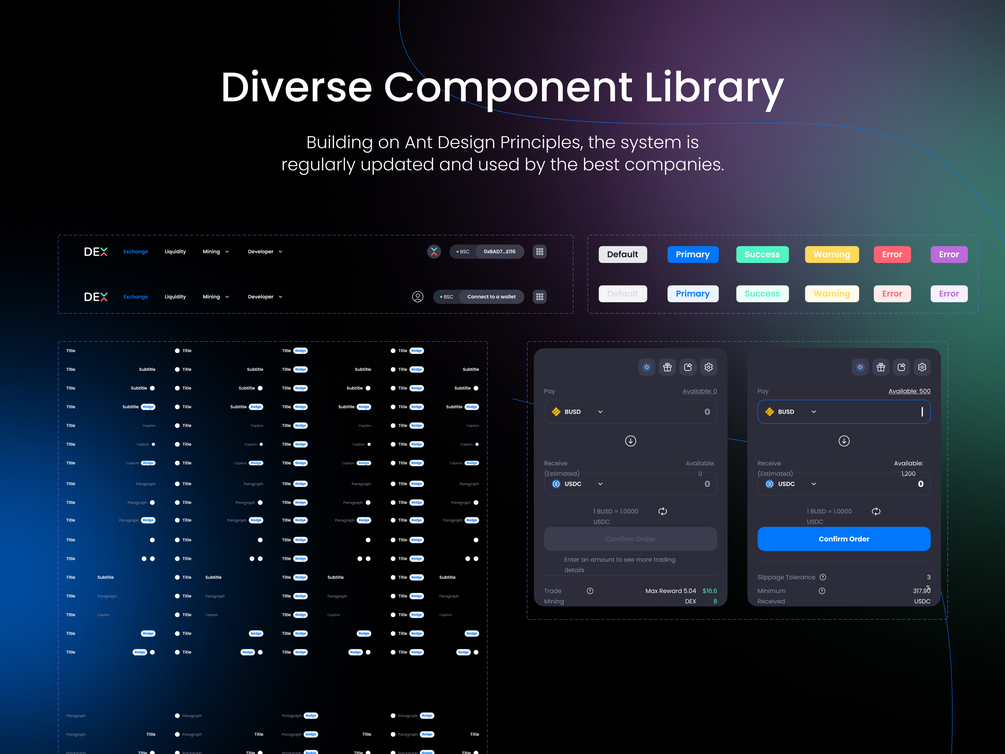Click the colorful avatar icon beside the 0xBAD7 address
The image size is (1005, 754).
pos(434,252)
